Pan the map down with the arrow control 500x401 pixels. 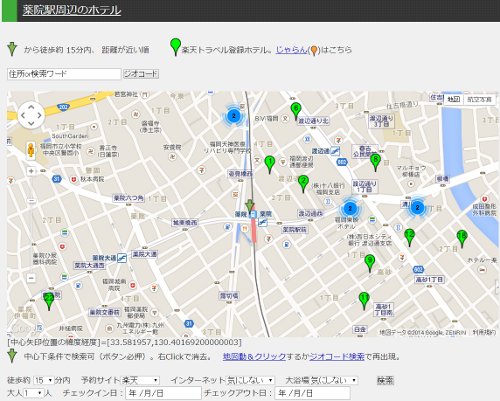click(x=31, y=123)
